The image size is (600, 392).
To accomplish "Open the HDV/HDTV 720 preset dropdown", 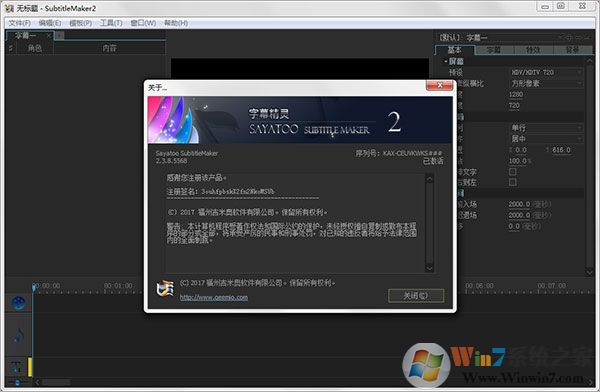I will [546, 72].
